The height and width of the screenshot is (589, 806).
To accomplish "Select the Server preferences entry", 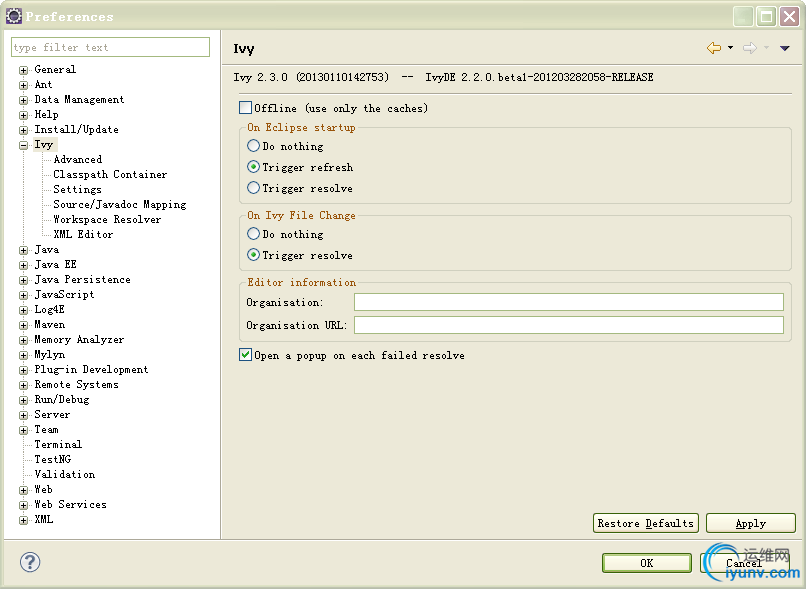I will pyautogui.click(x=52, y=414).
